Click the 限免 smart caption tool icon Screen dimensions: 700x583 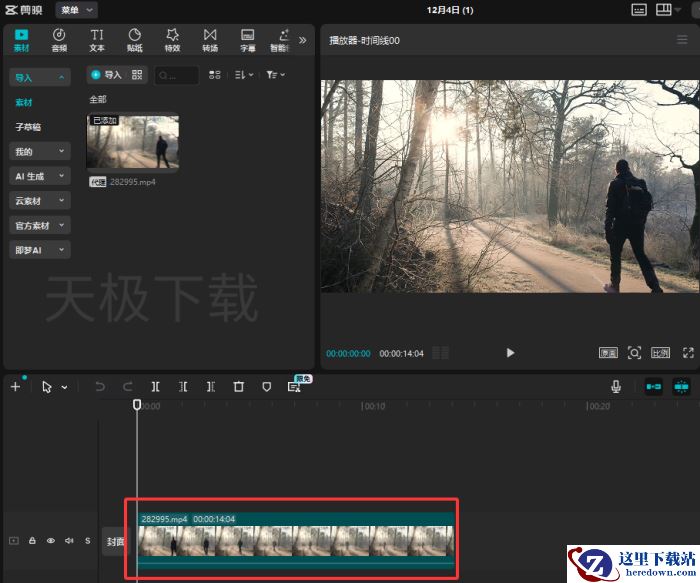[295, 387]
